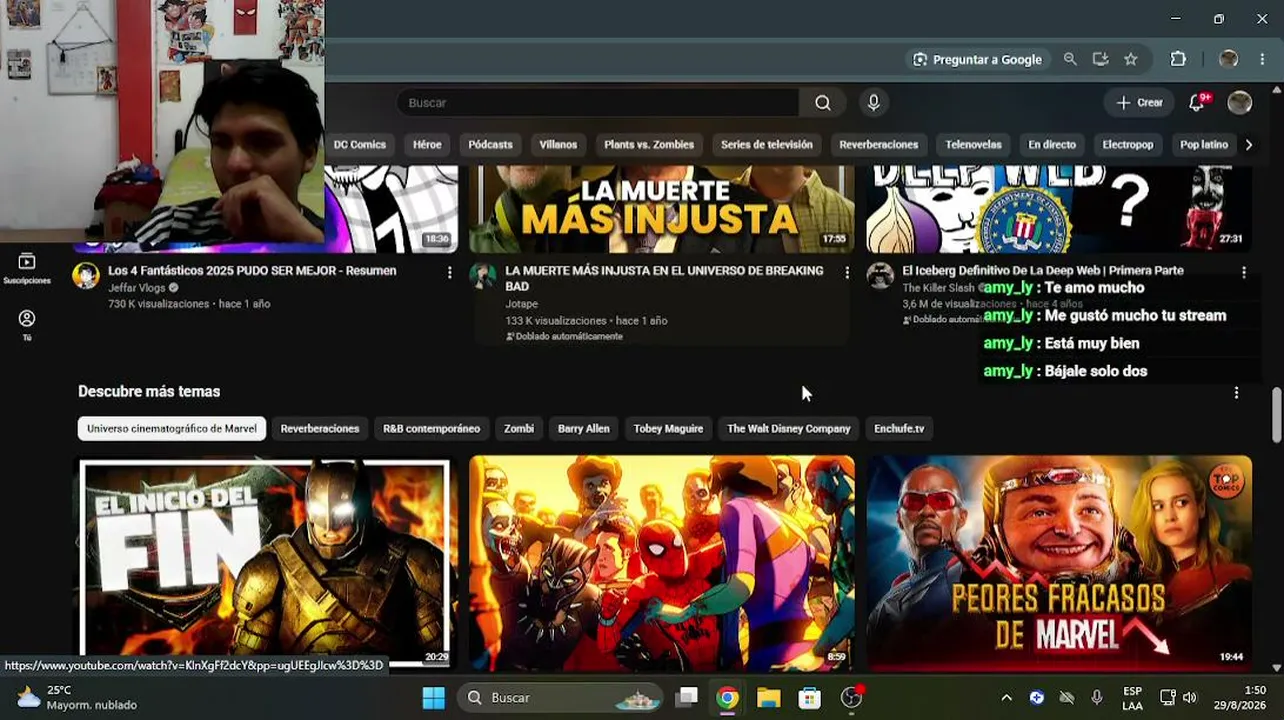
Task: Click the ESP LAA language switcher
Action: (x=1132, y=697)
